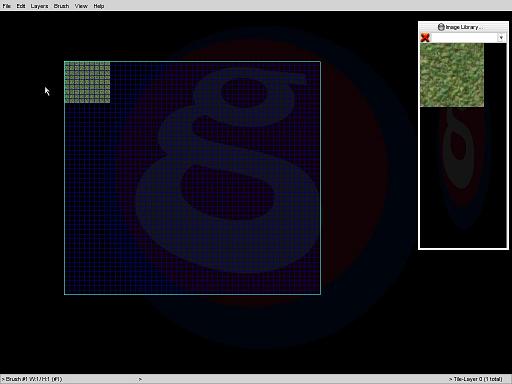Click the red X delete icon in Image Library
The height and width of the screenshot is (384, 512).
click(x=425, y=37)
